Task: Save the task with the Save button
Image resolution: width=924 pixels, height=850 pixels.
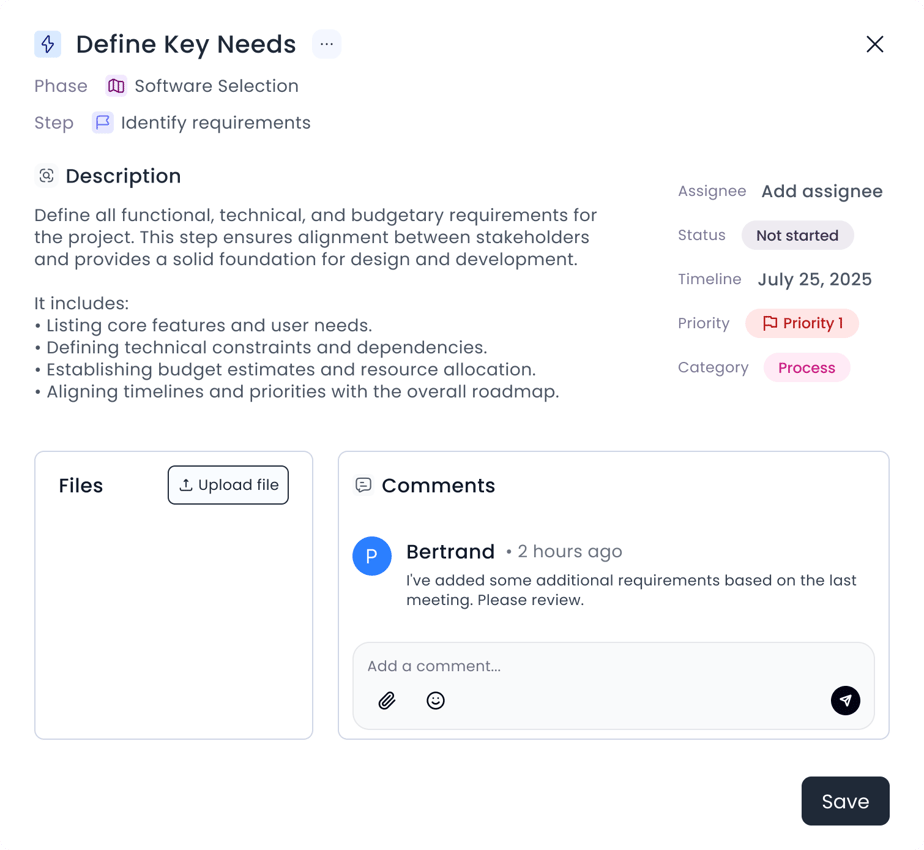Action: 845,801
